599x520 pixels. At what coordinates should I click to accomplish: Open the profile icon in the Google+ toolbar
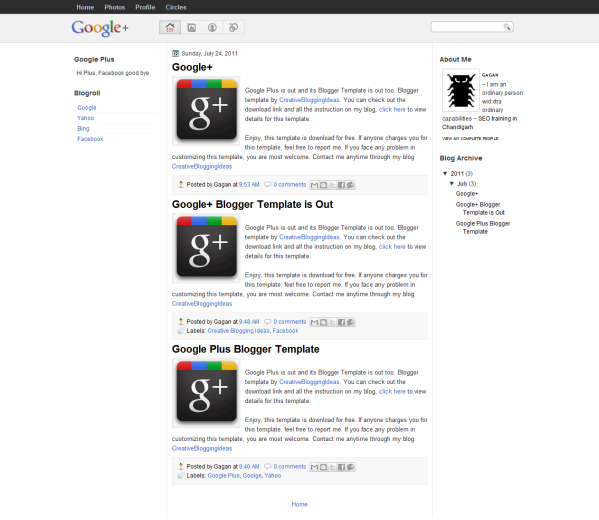212,28
